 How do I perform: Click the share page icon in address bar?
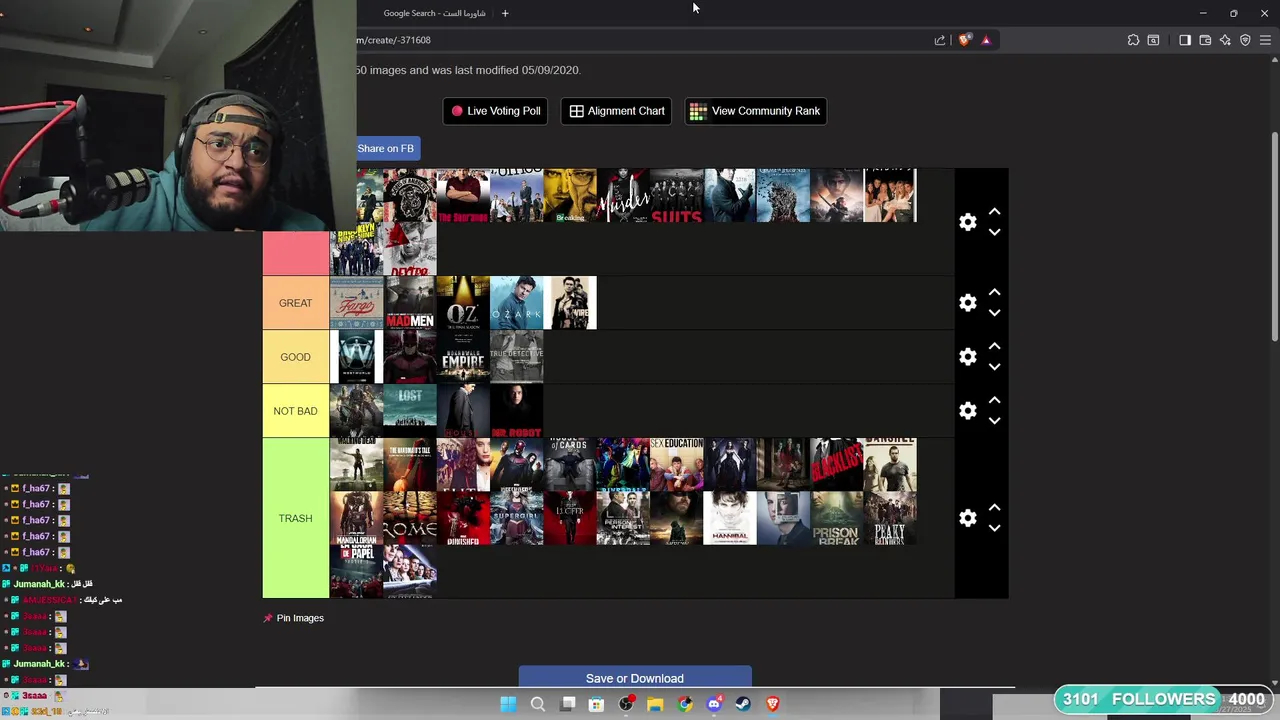click(940, 40)
